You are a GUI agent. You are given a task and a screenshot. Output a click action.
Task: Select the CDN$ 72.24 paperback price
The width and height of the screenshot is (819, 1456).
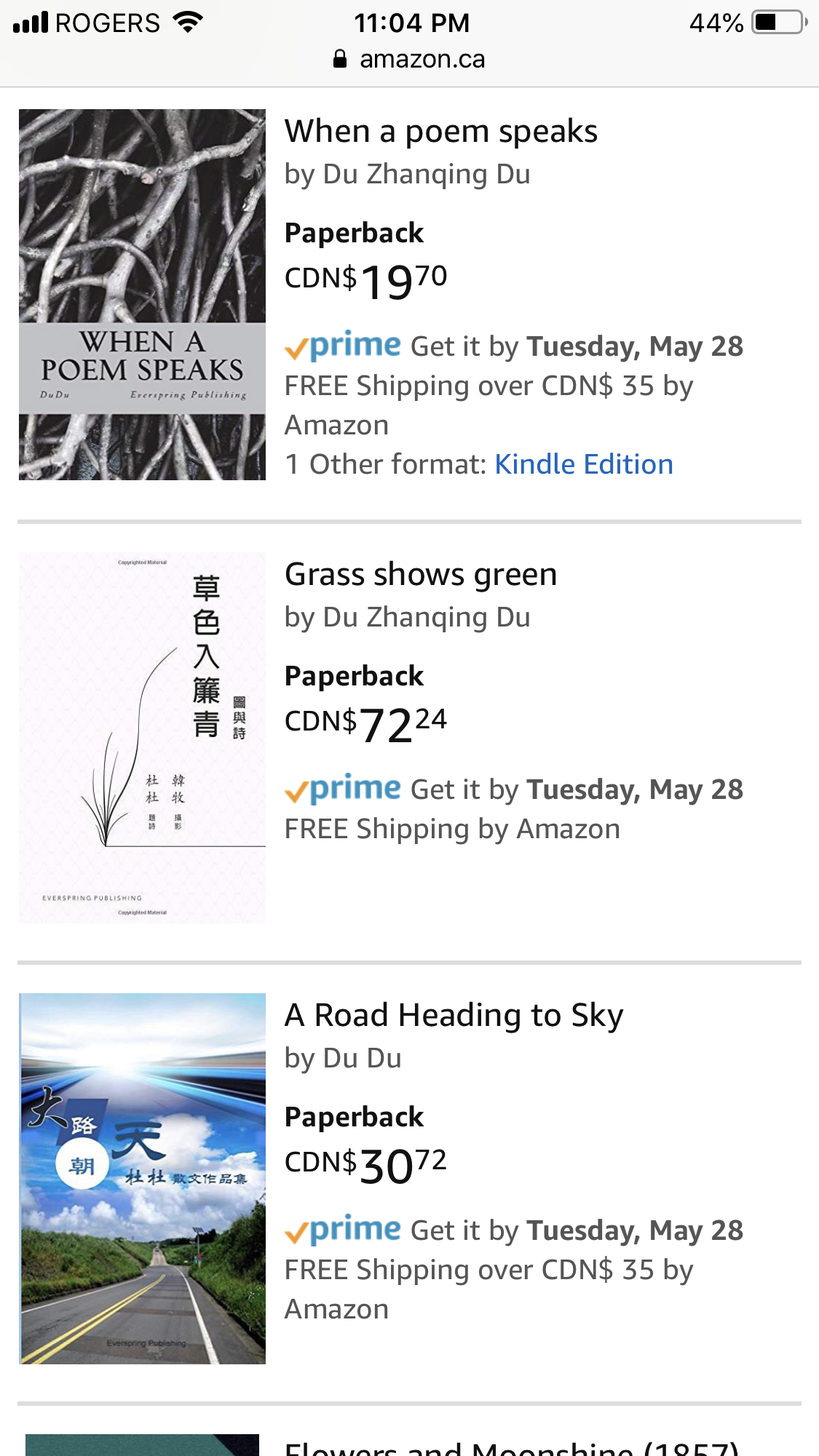(x=366, y=723)
